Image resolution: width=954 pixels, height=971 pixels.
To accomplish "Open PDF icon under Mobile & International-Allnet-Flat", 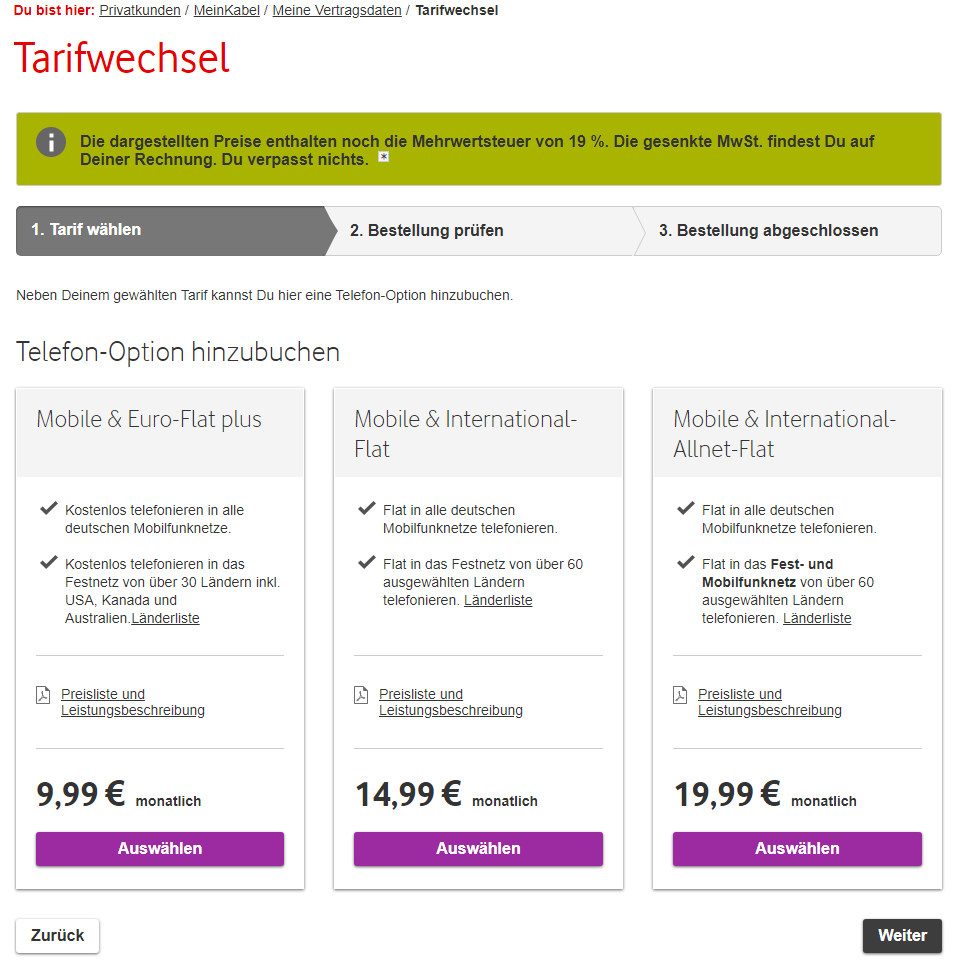I will click(680, 695).
